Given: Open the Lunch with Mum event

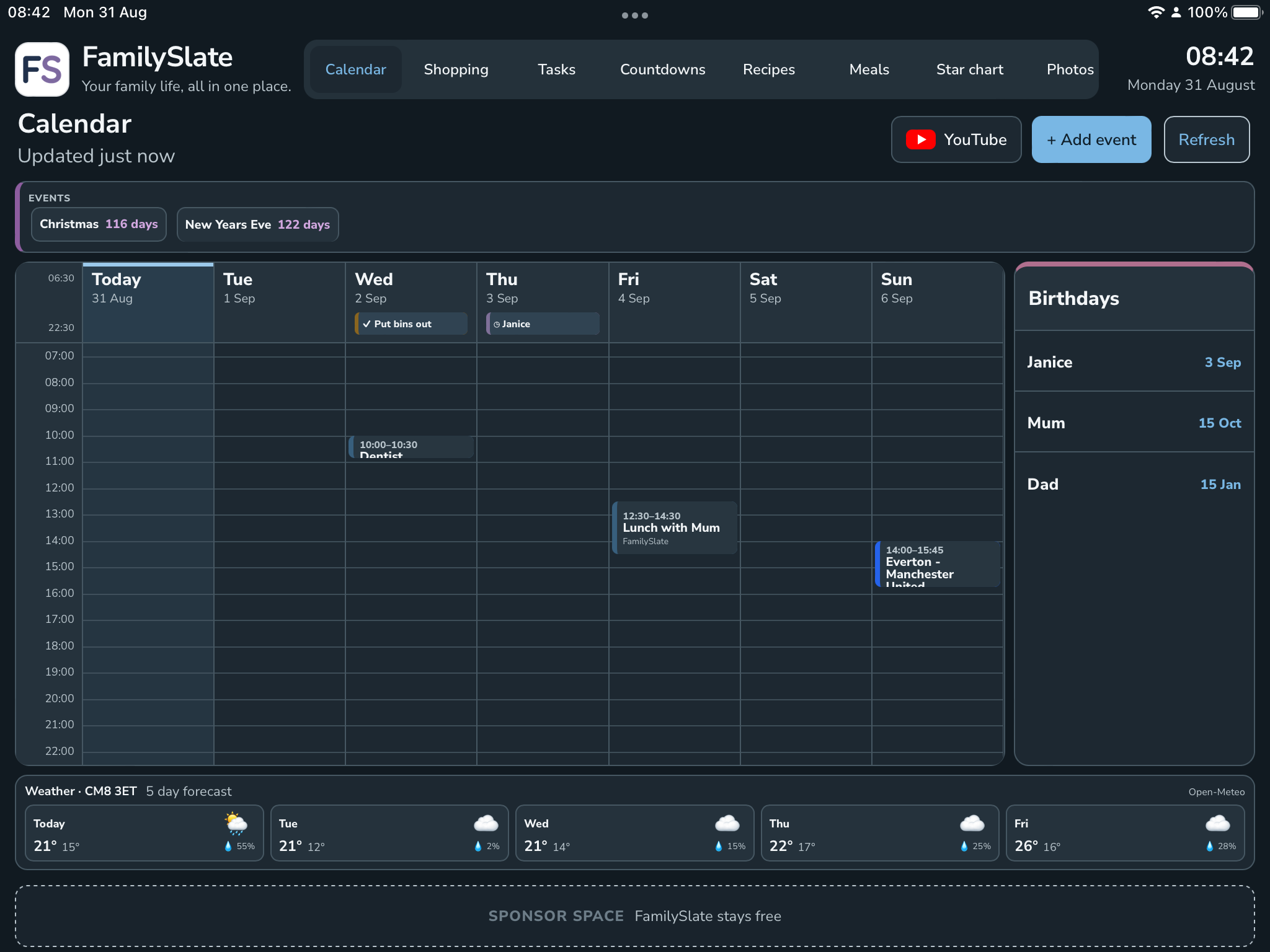Looking at the screenshot, I should (675, 527).
